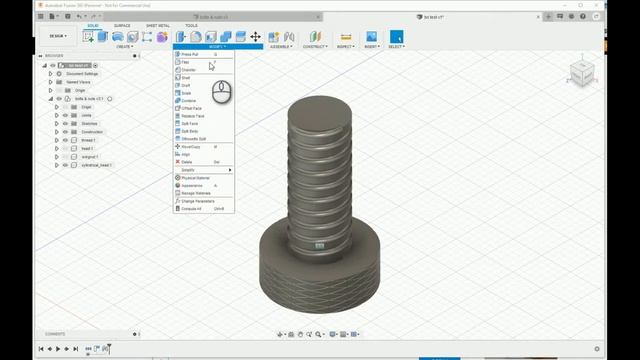
Task: Click the Shell toolbar icon
Action: (211, 37)
